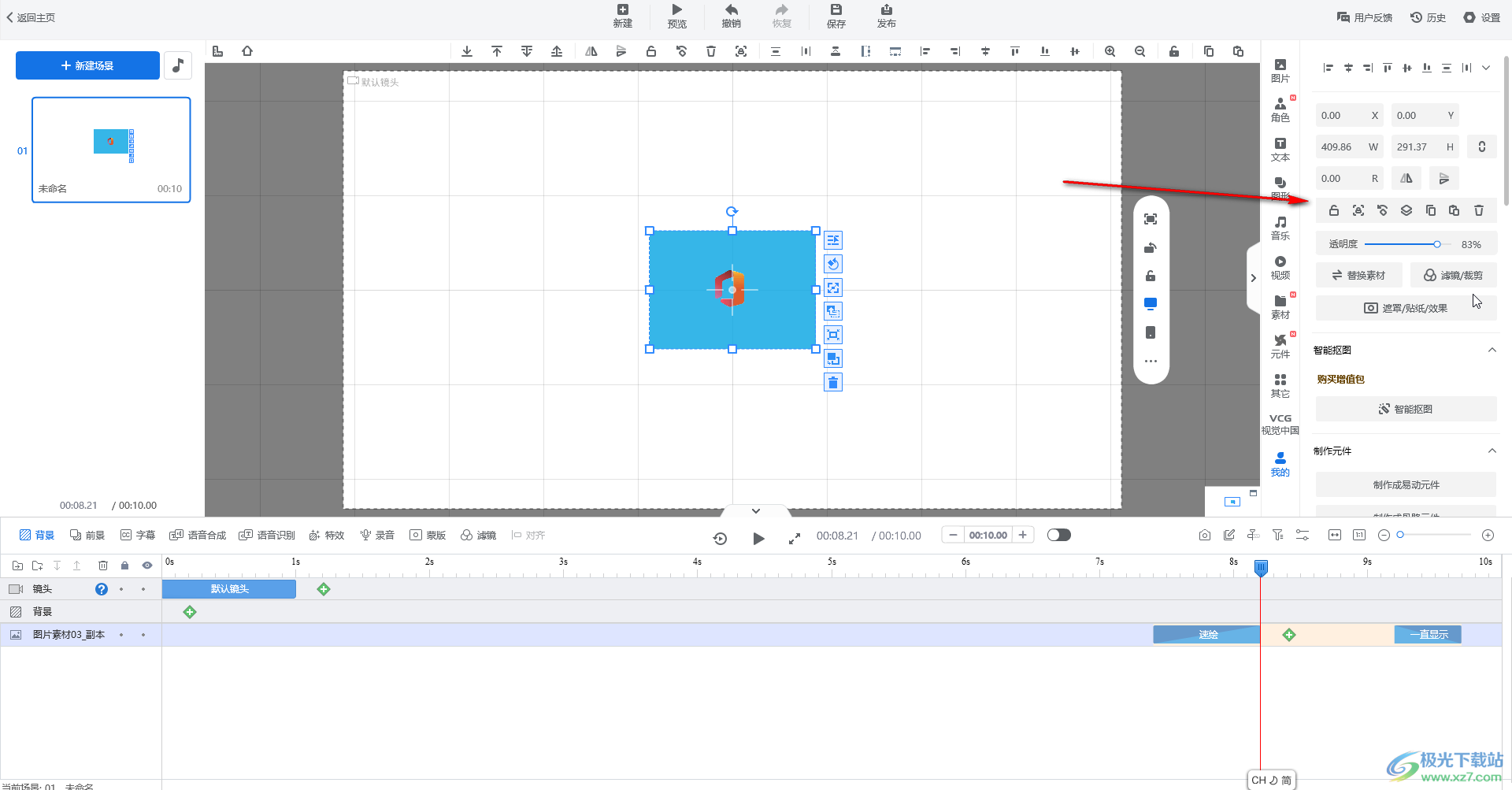The width and height of the screenshot is (1512, 790).
Task: Open the 文本 text panel
Action: click(x=1280, y=150)
